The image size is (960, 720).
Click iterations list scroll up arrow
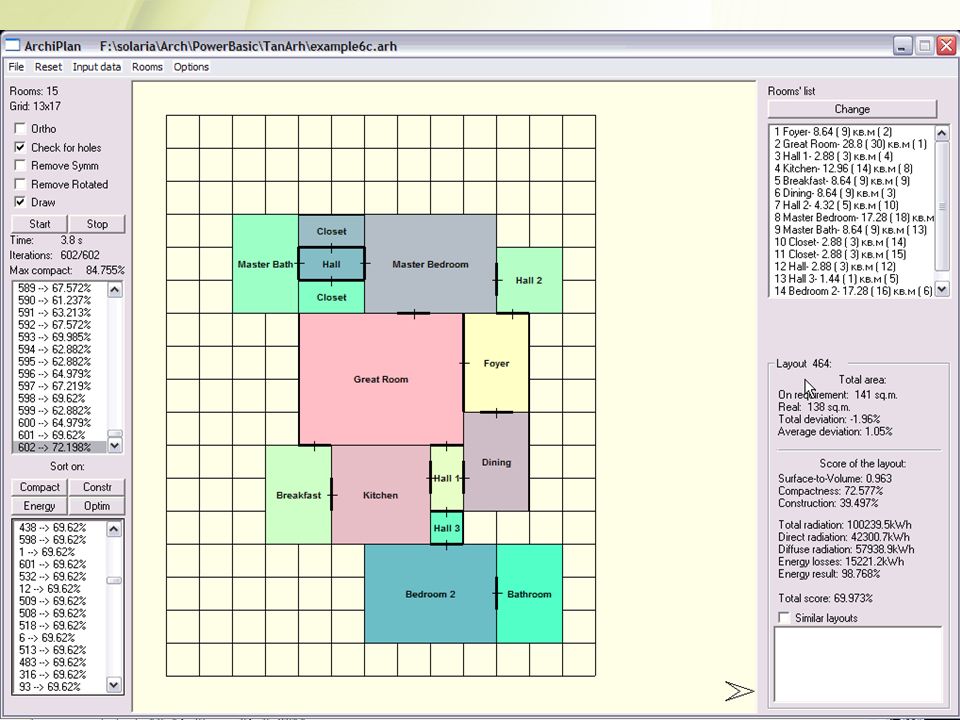point(114,290)
